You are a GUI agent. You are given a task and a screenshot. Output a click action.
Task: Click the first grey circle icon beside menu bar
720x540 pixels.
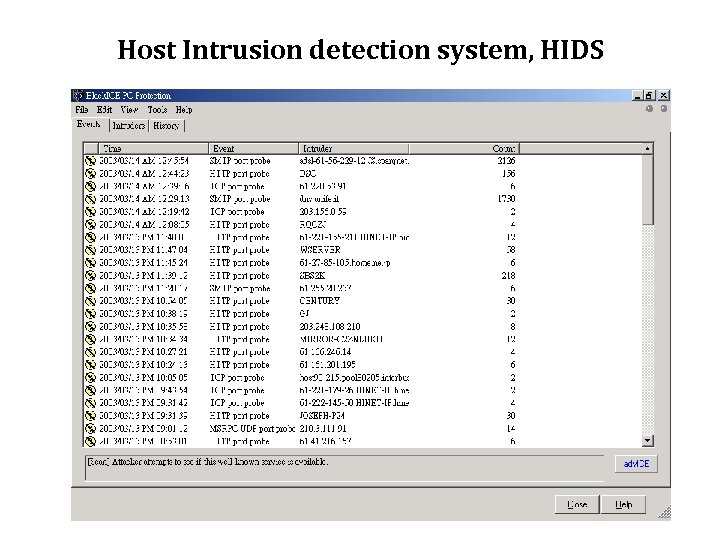(649, 109)
